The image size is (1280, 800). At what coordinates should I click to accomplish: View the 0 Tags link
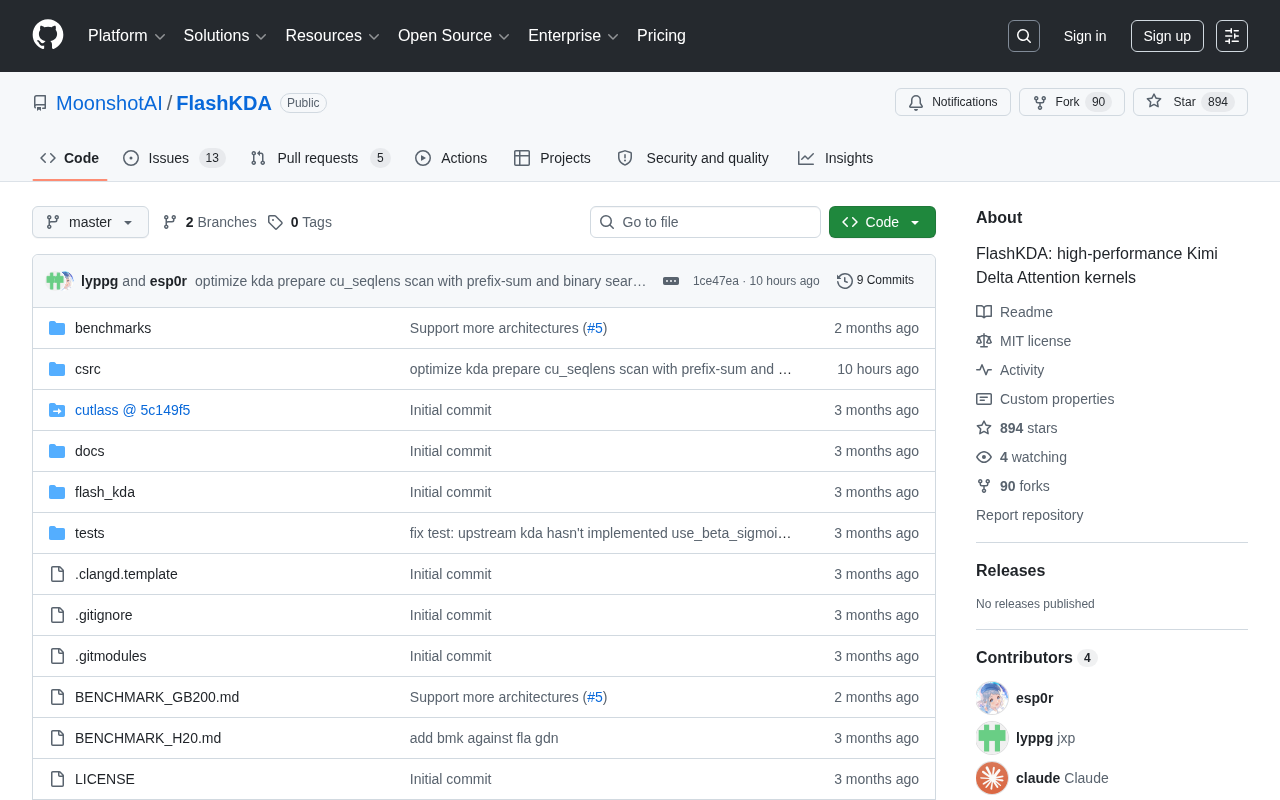(x=300, y=222)
